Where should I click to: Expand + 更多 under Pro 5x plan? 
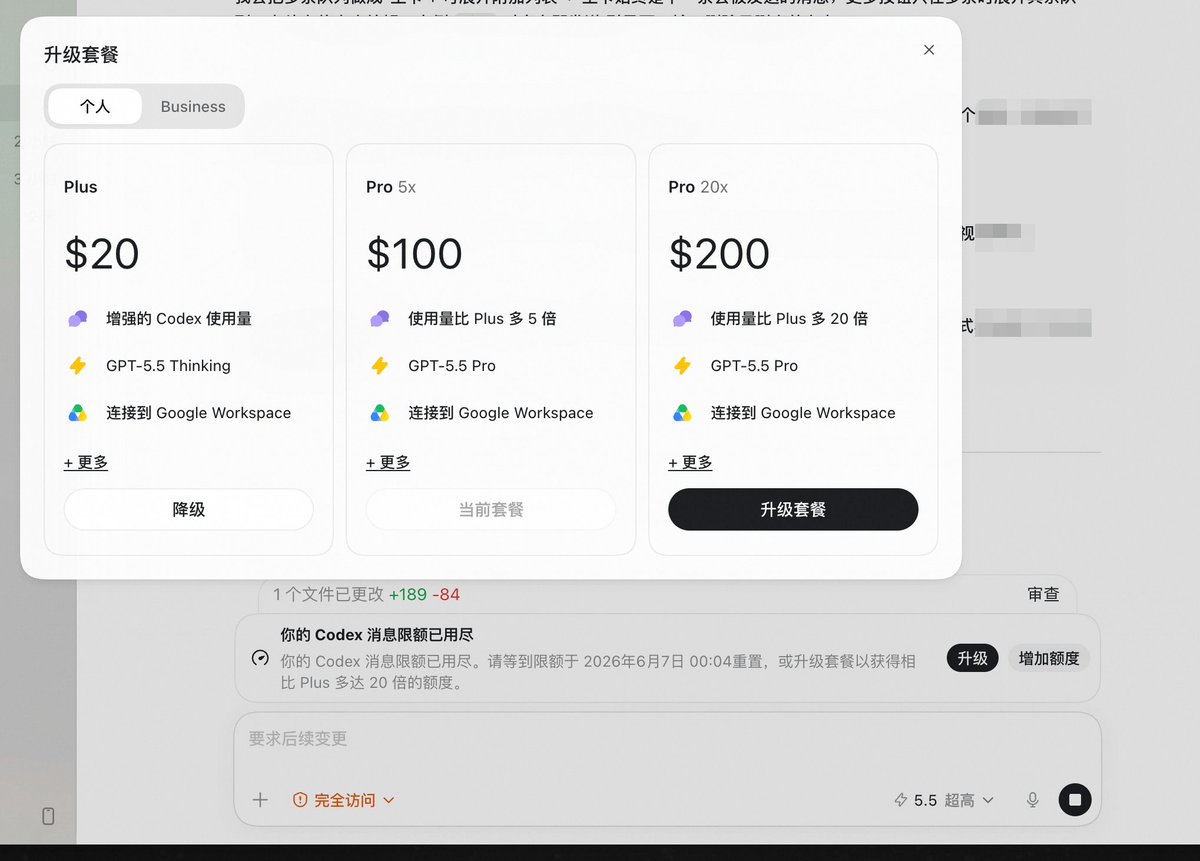tap(388, 462)
